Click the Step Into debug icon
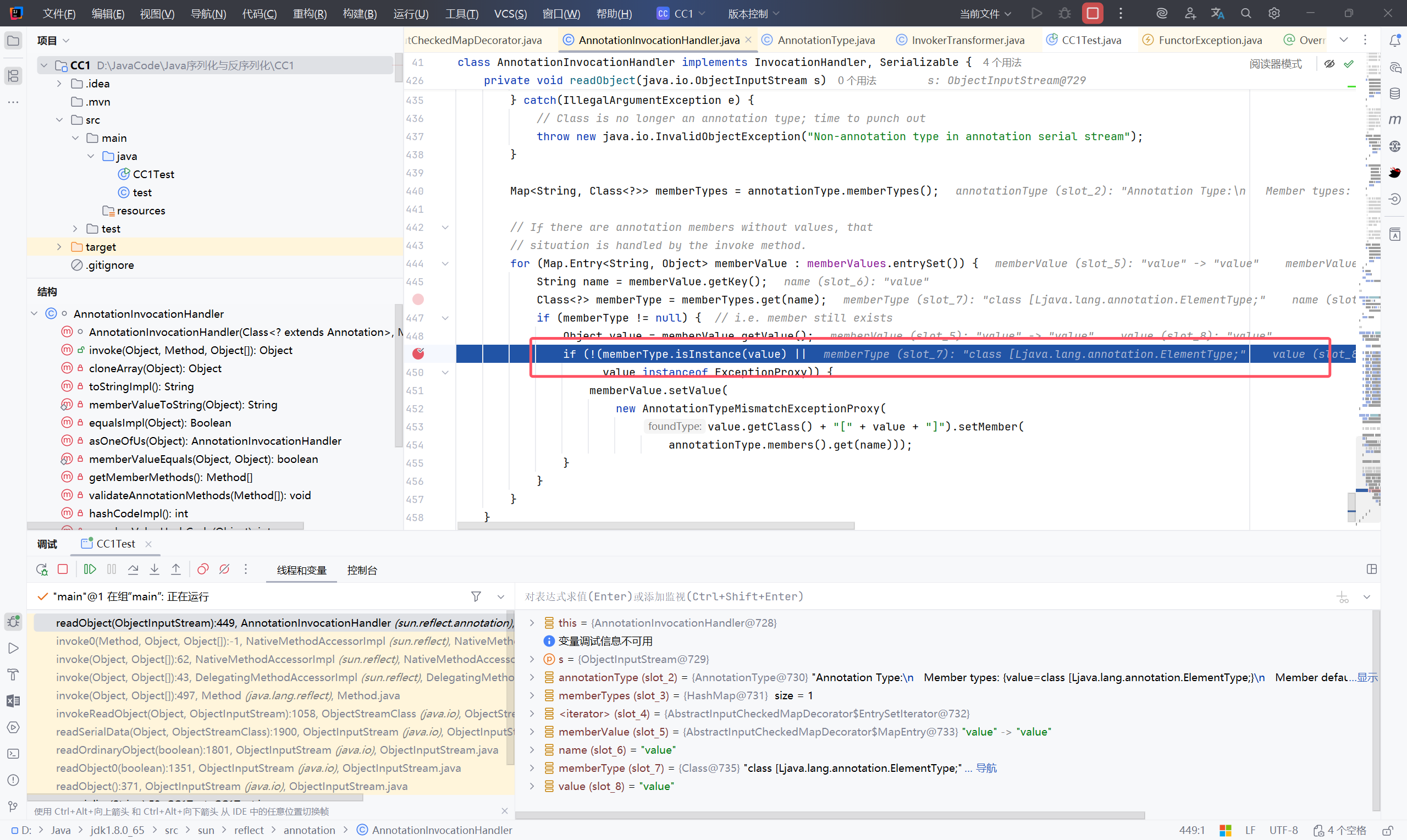The width and height of the screenshot is (1407, 840). pyautogui.click(x=155, y=570)
